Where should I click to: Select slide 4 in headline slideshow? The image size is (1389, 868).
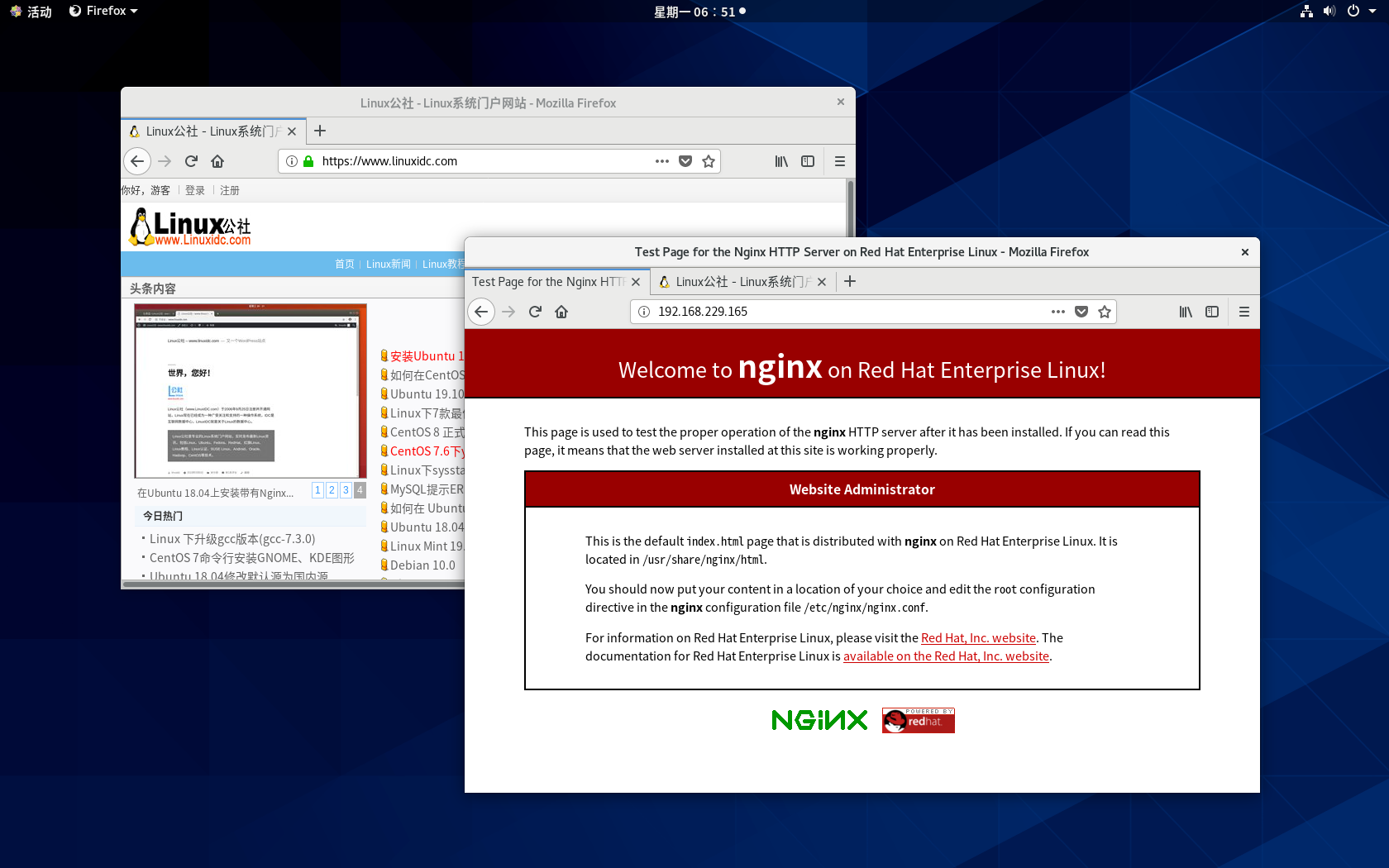pos(360,490)
